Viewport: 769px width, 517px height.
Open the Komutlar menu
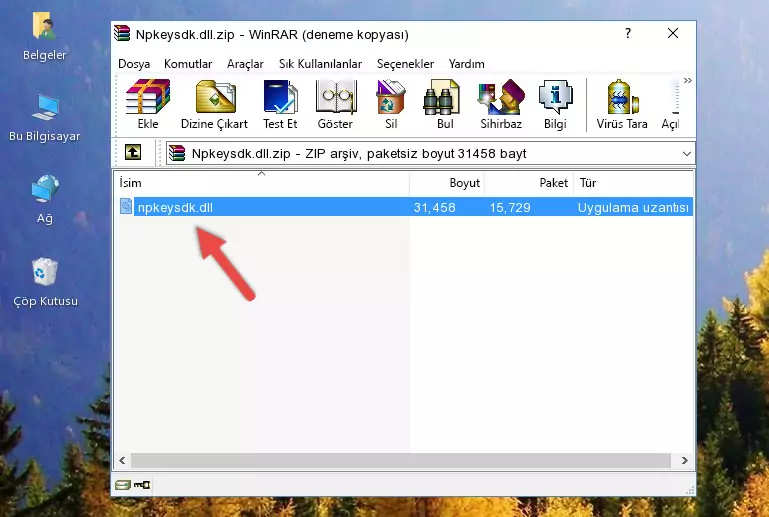click(188, 64)
